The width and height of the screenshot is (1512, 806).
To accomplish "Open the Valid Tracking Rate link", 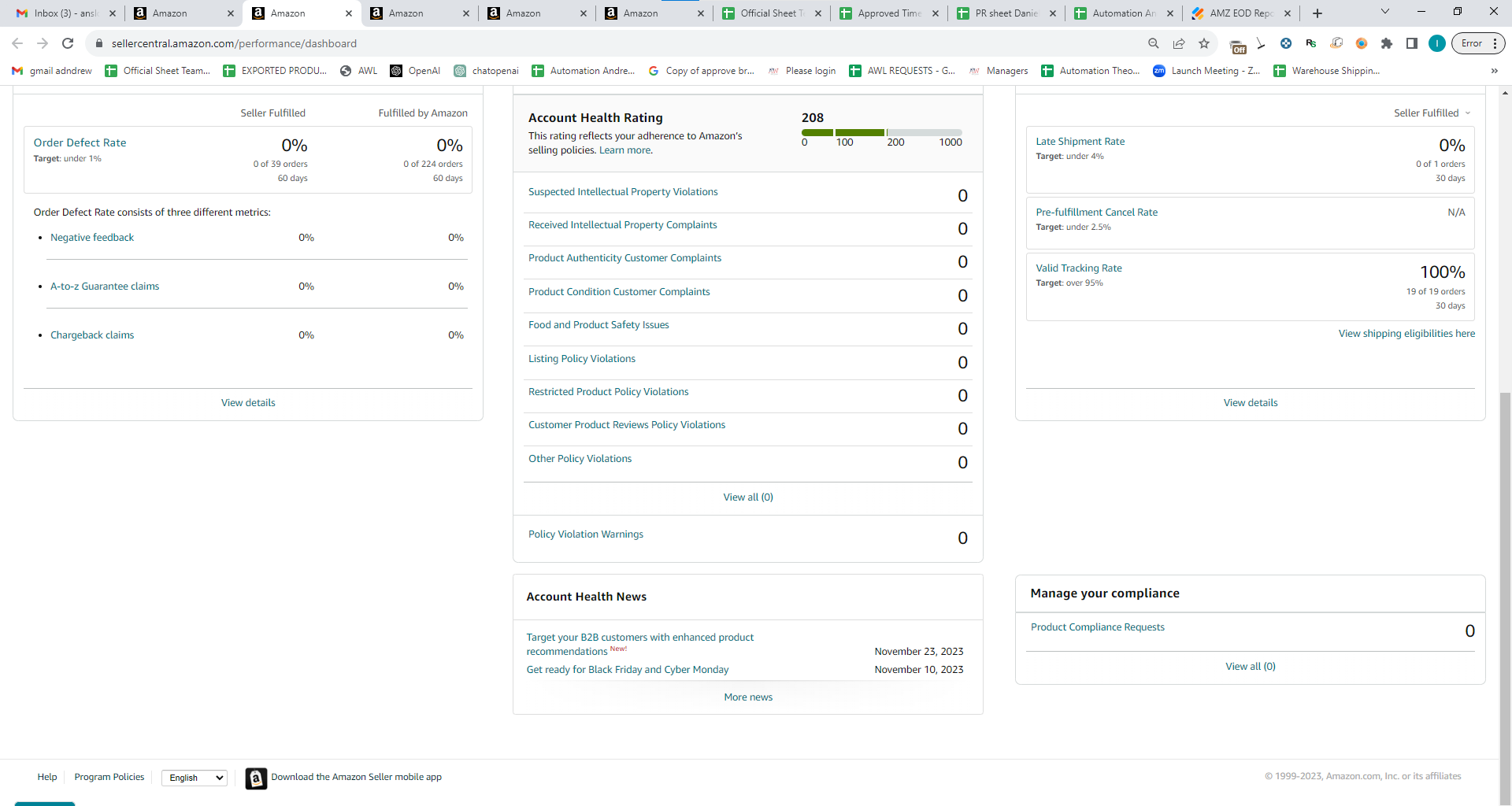I will coord(1078,268).
